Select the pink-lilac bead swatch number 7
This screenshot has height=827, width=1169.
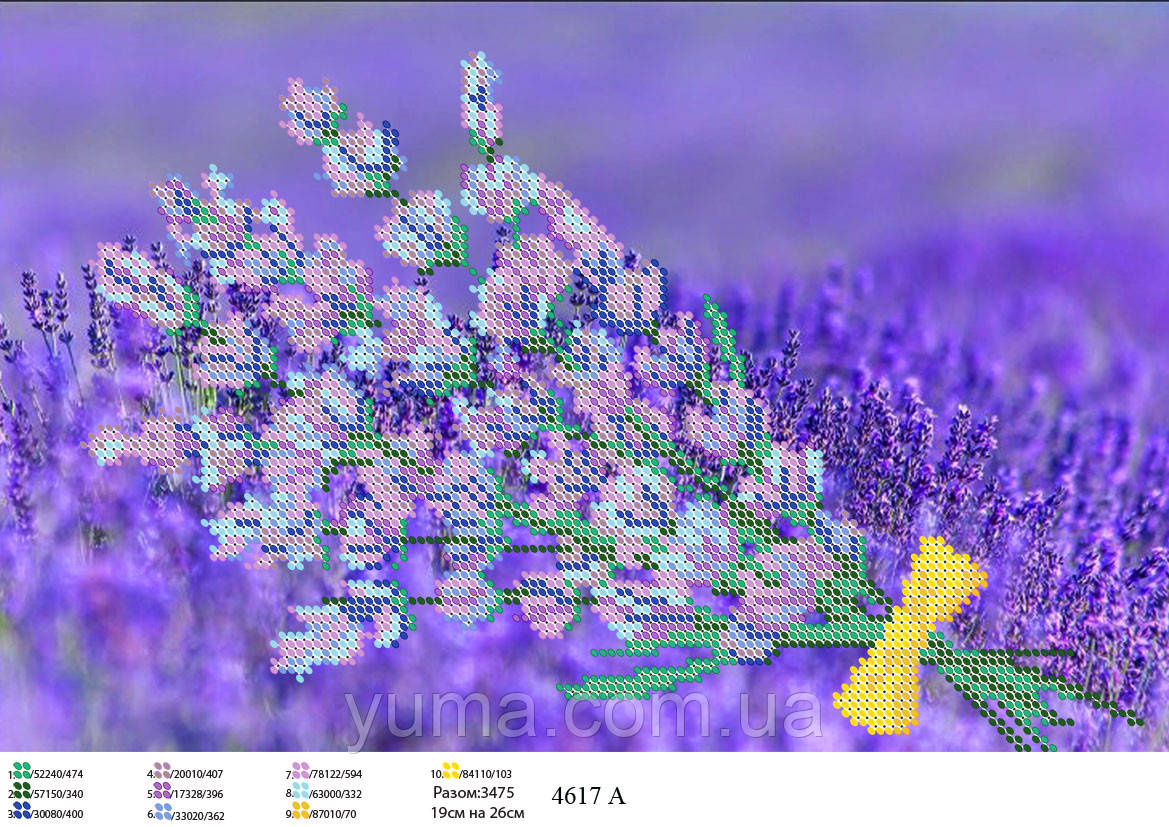click(x=300, y=771)
